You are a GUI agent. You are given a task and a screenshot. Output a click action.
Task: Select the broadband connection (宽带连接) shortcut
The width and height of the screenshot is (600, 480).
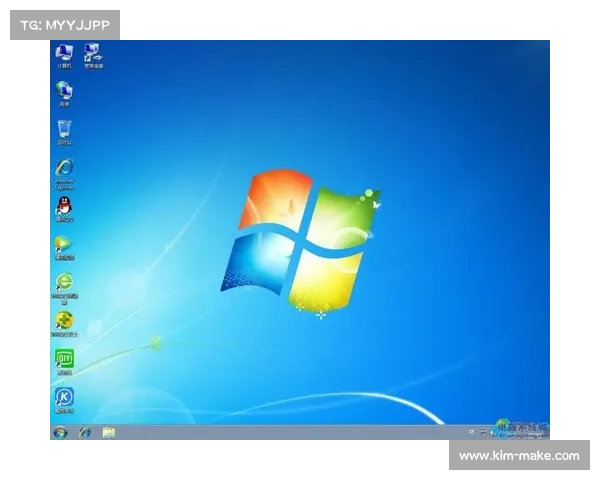tap(93, 56)
